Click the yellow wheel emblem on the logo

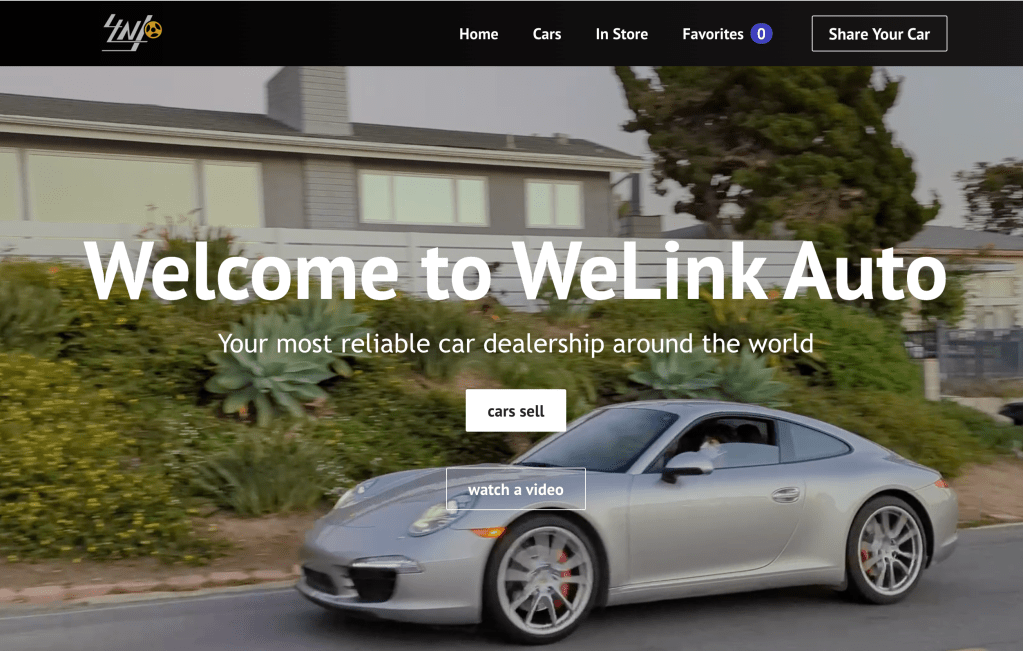coord(153,29)
